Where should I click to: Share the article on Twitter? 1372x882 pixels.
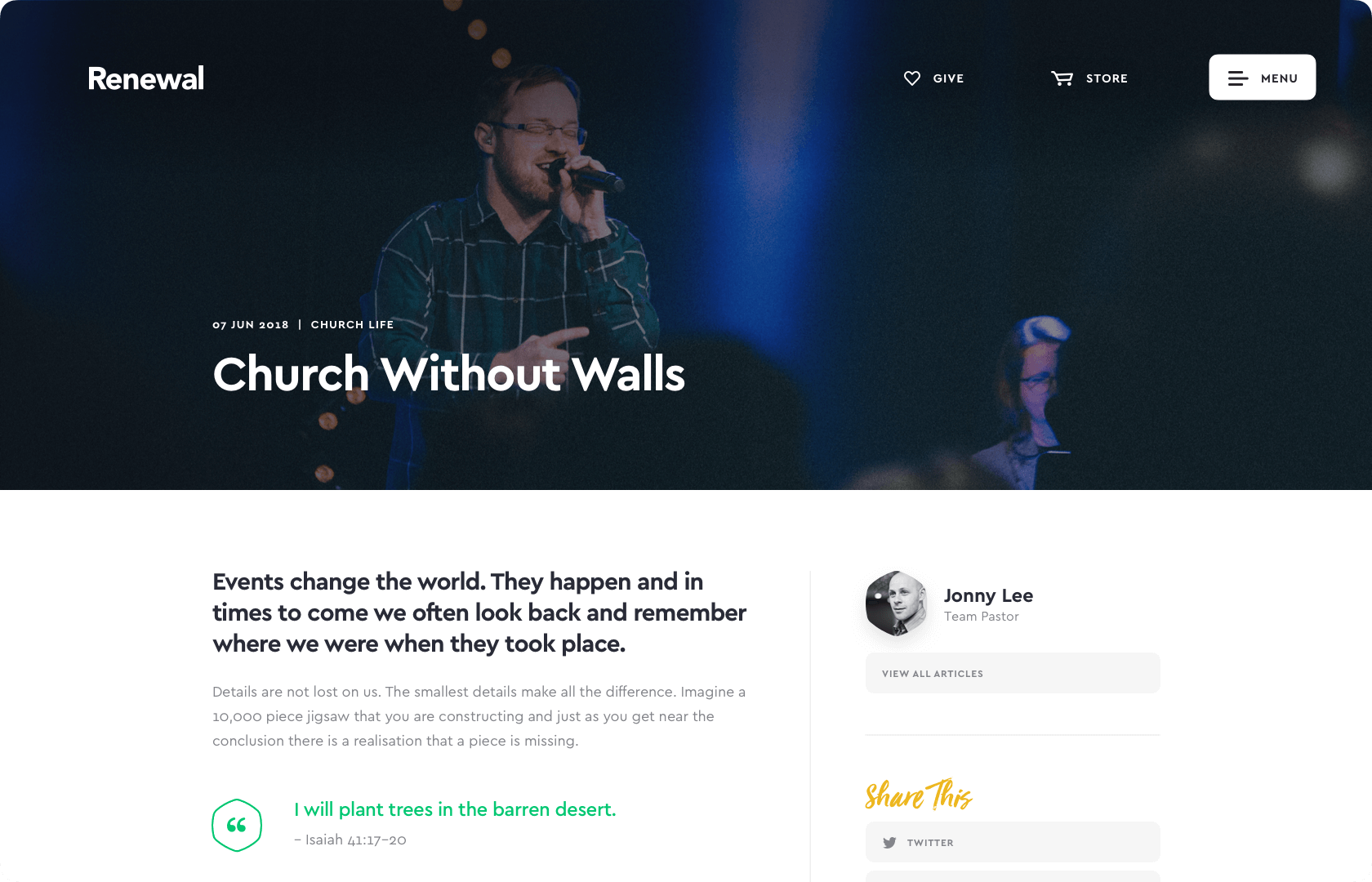(x=1013, y=842)
